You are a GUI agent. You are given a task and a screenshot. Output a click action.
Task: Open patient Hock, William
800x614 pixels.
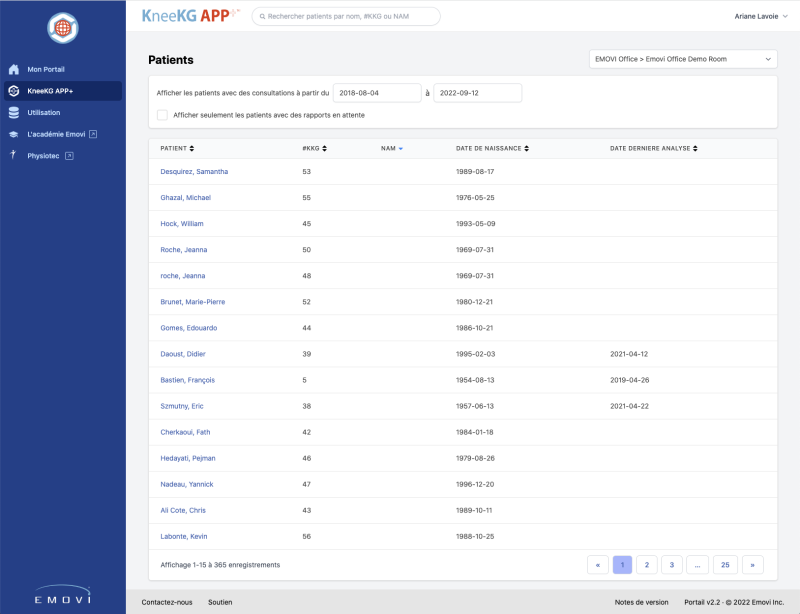182,224
